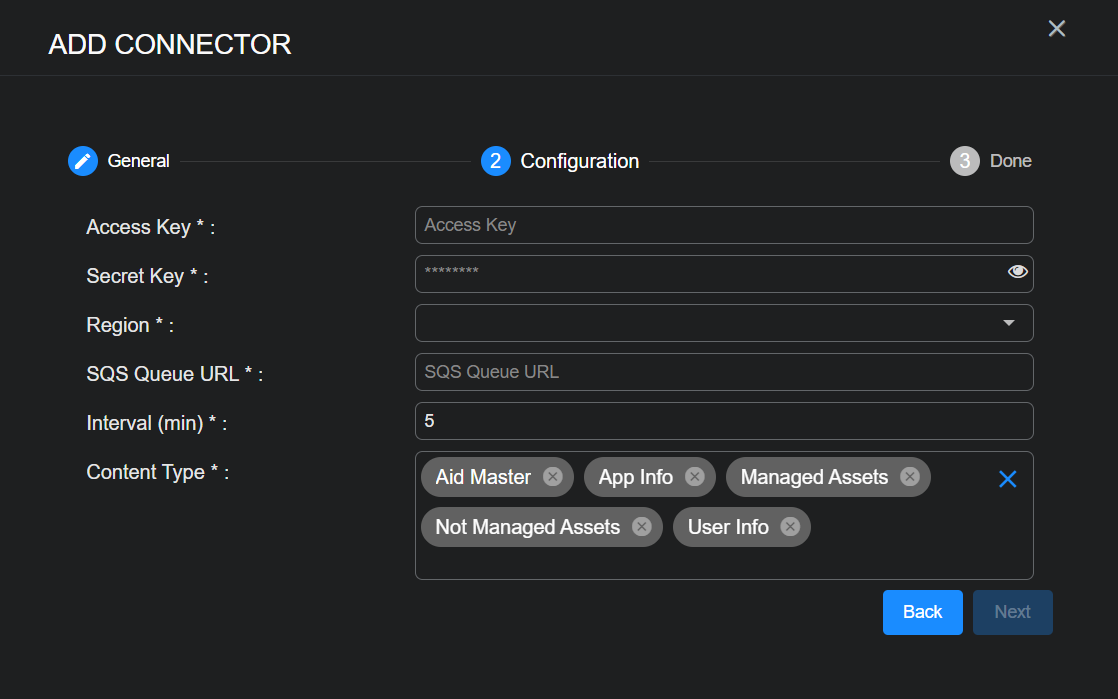Click the Interval (min) input field

click(723, 421)
